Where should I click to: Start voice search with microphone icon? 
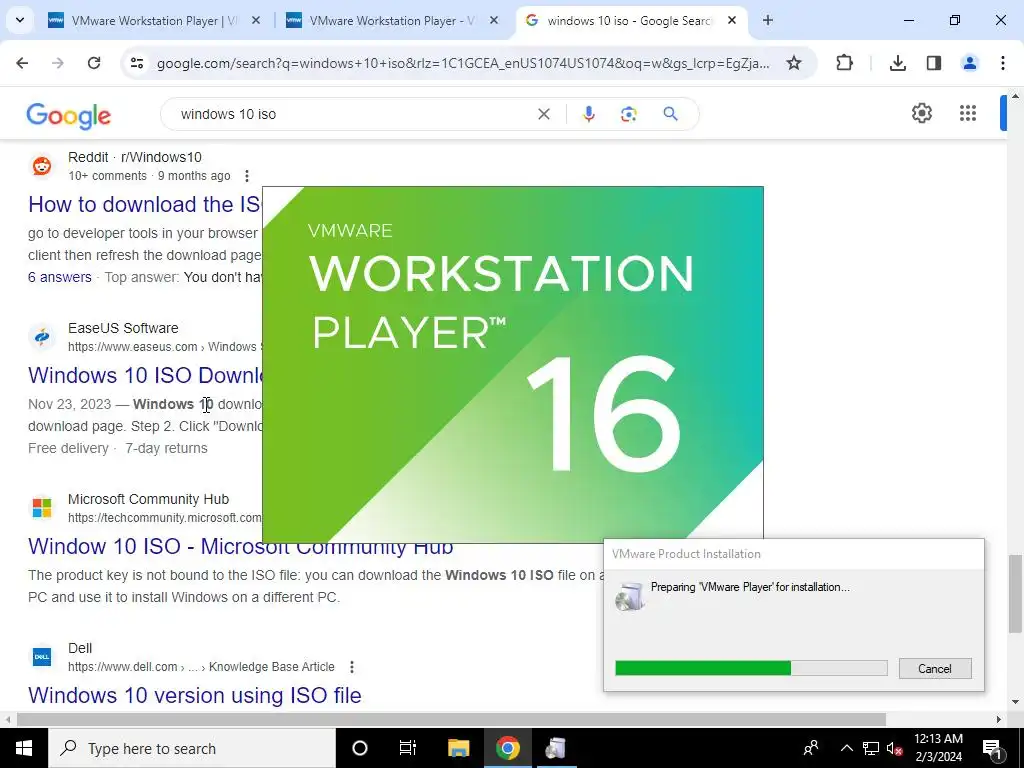[x=588, y=114]
